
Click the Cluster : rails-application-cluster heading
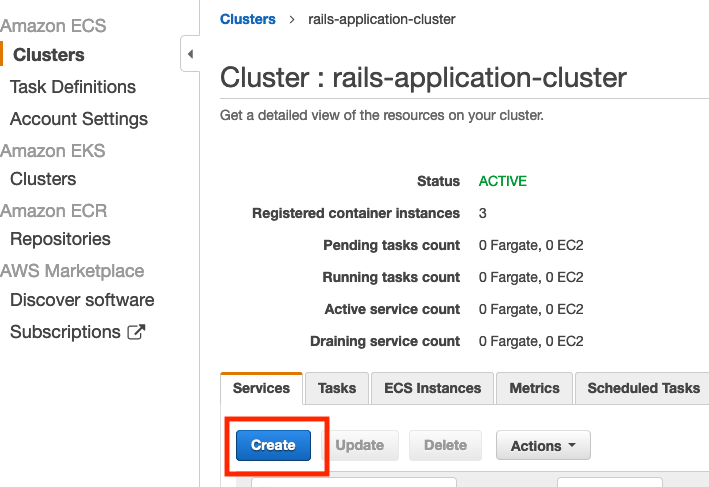423,77
